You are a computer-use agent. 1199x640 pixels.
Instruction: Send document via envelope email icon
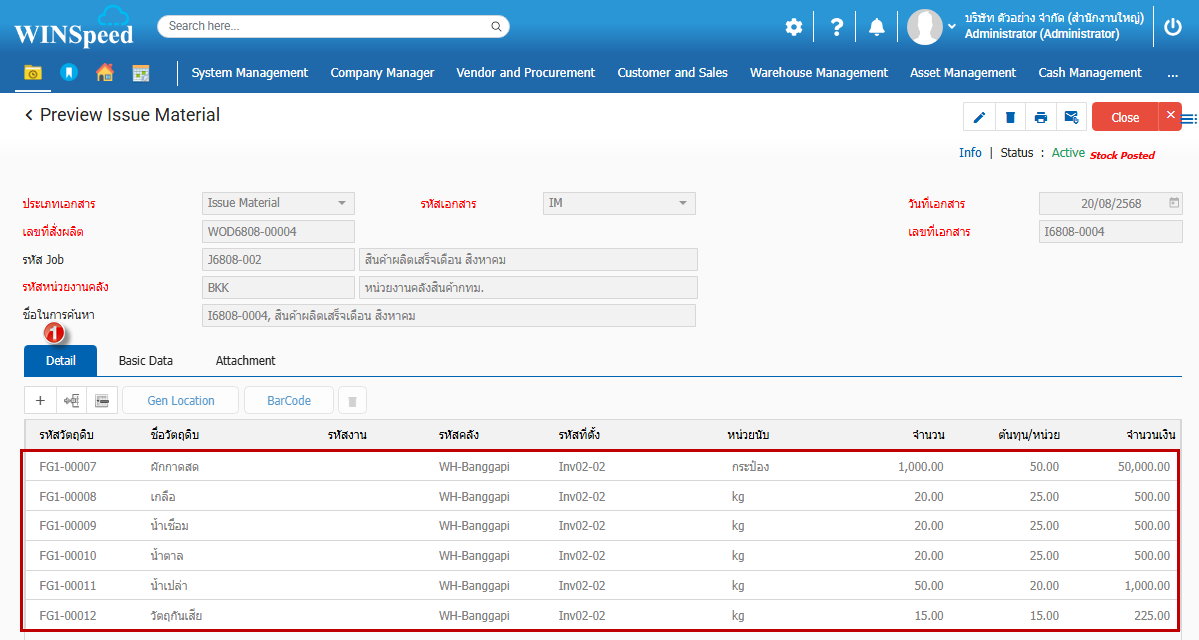[x=1071, y=117]
